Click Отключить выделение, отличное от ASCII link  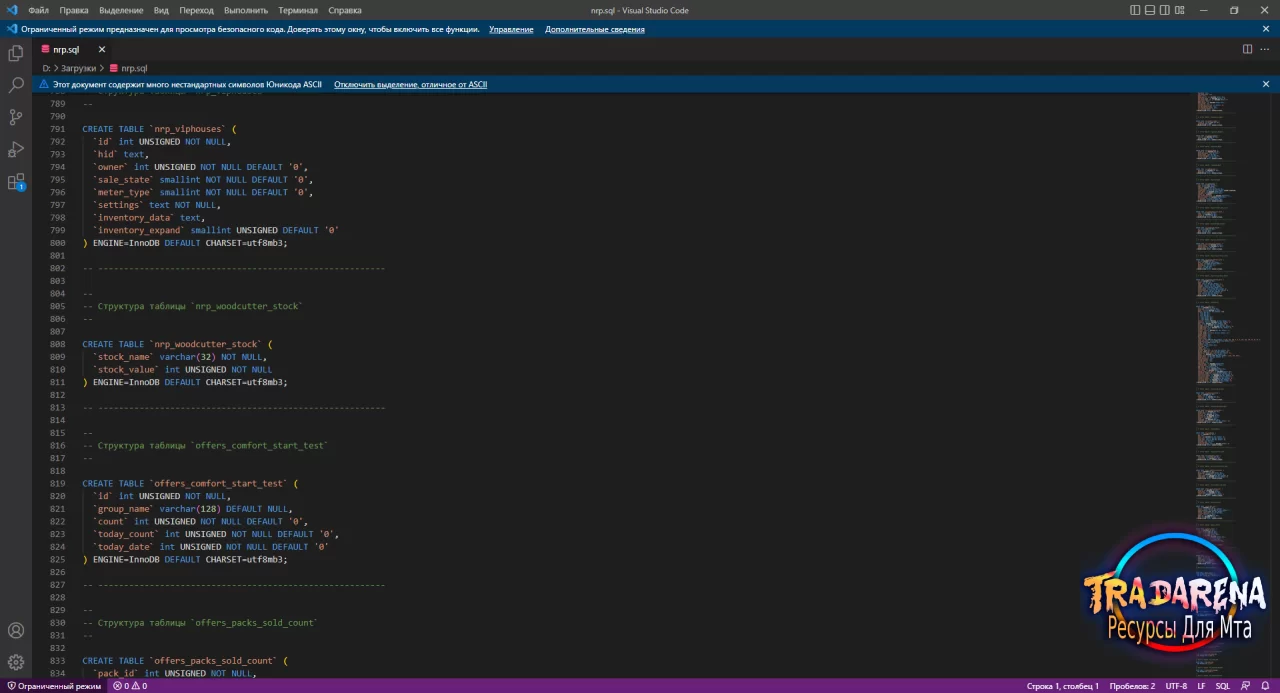(410, 84)
